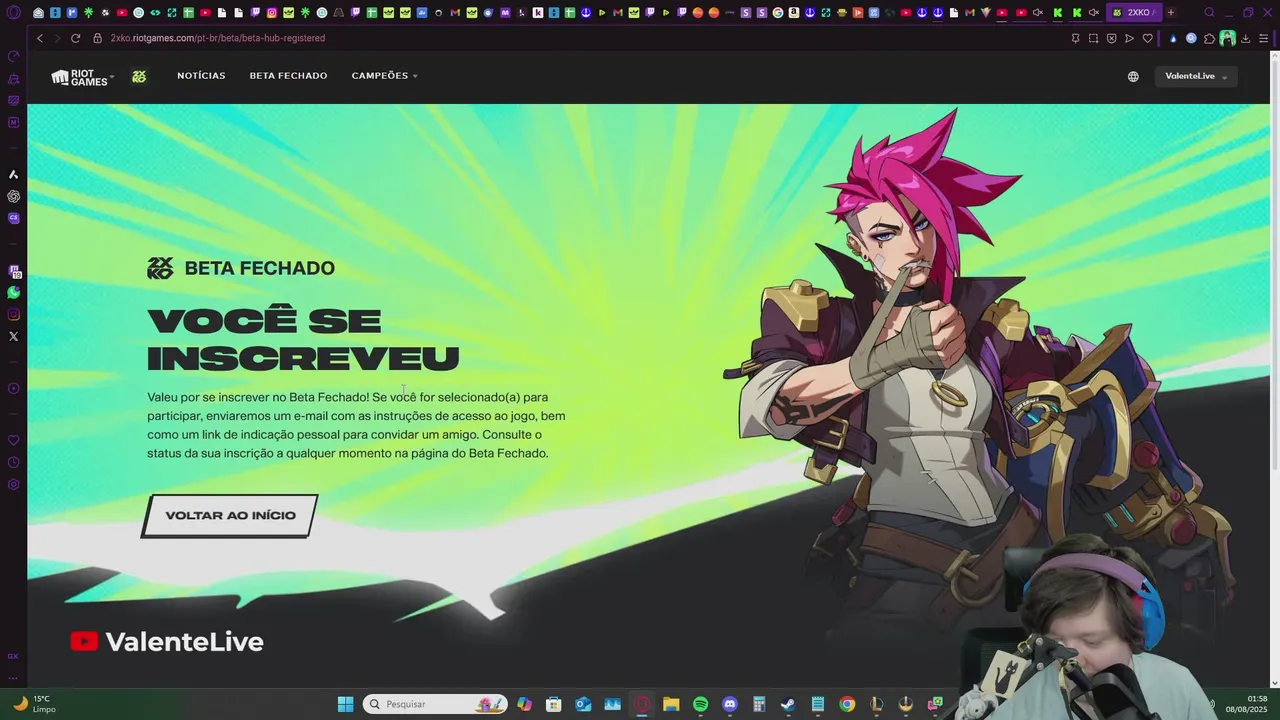The image size is (1280, 720).
Task: Open the weather widget showing 15°C Limpo
Action: 35,704
